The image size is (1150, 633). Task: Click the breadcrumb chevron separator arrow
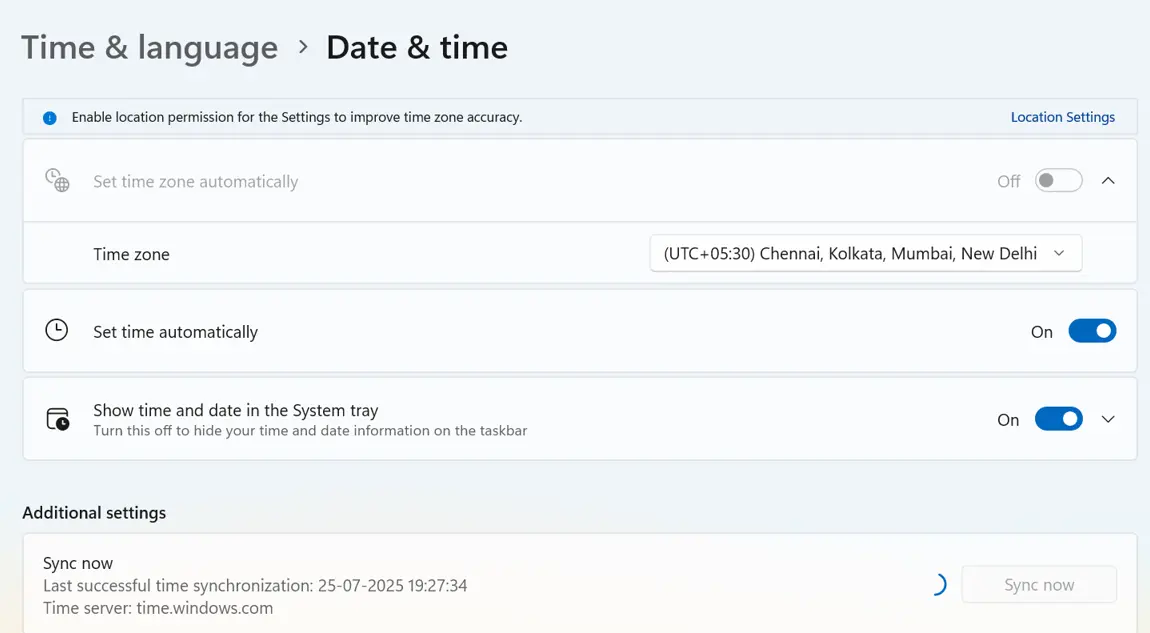point(303,47)
